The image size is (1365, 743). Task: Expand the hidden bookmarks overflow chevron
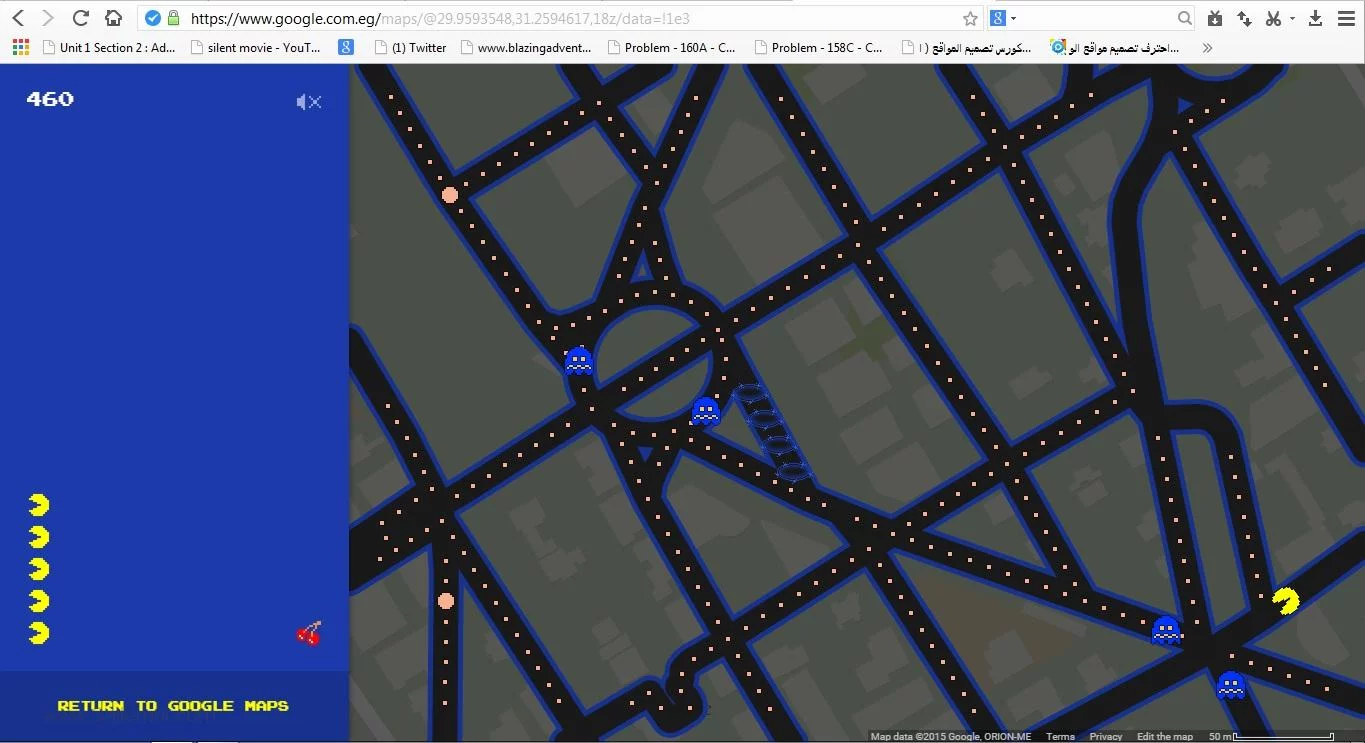[x=1207, y=47]
